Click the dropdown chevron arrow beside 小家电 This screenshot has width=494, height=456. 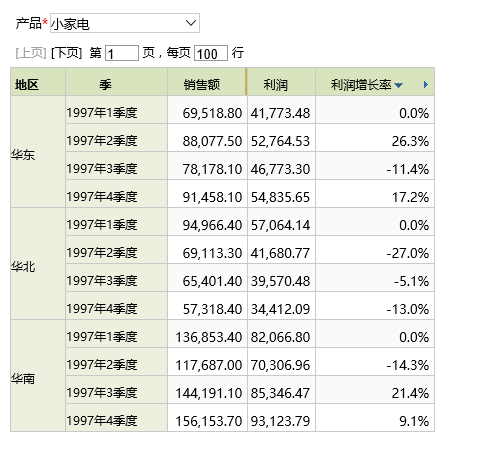pos(191,23)
